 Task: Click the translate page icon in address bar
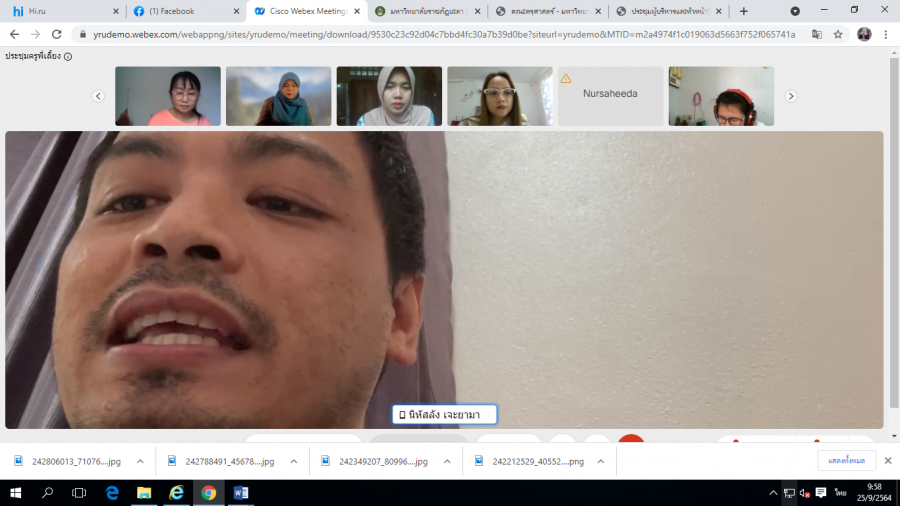[817, 33]
